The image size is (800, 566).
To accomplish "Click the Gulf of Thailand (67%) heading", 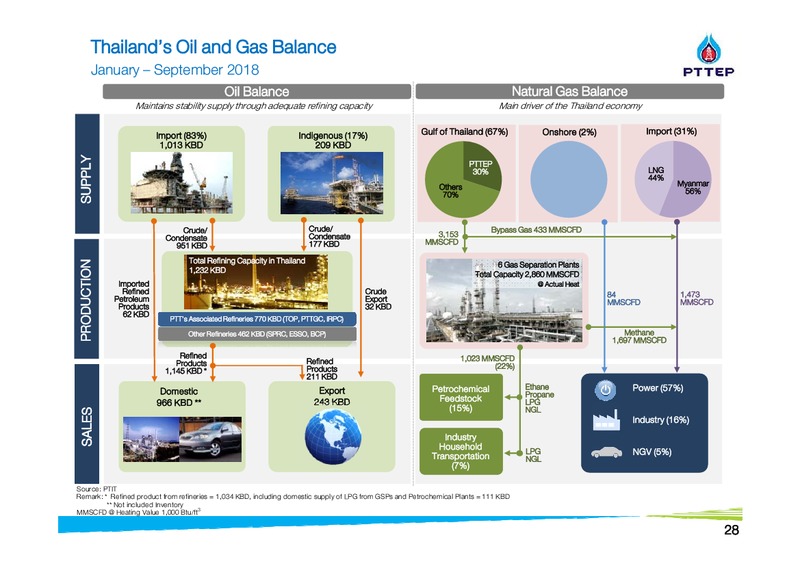I will (464, 132).
